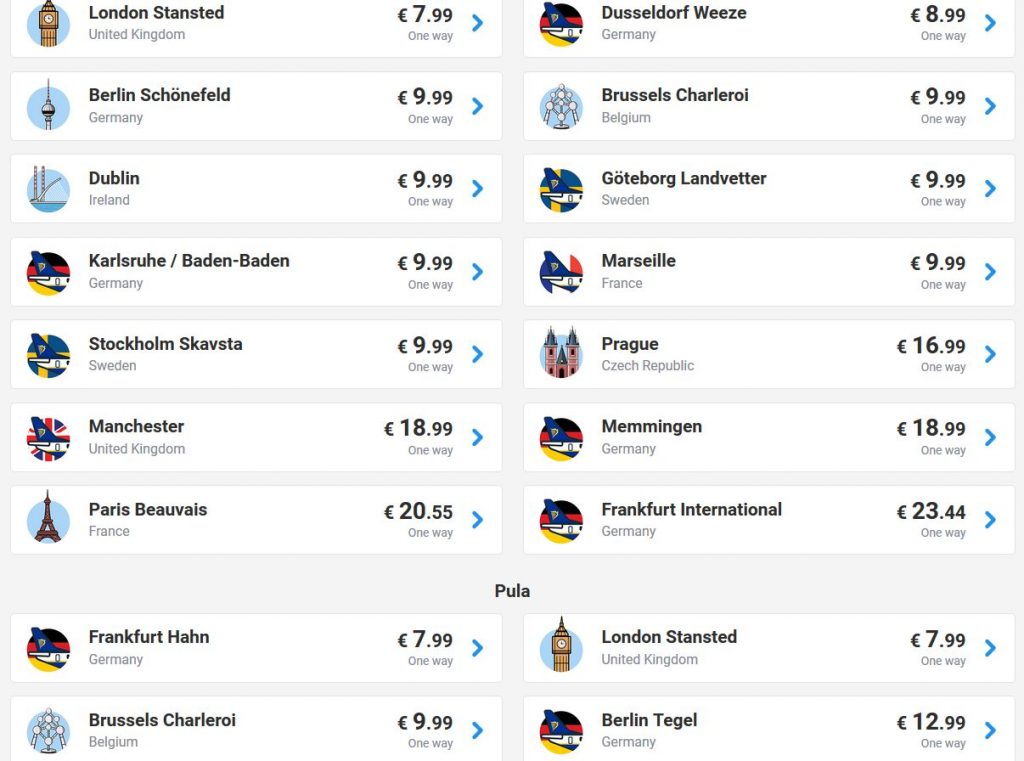Click the harp bridge icon beside Dublin
The width and height of the screenshot is (1024, 761).
pyautogui.click(x=48, y=189)
